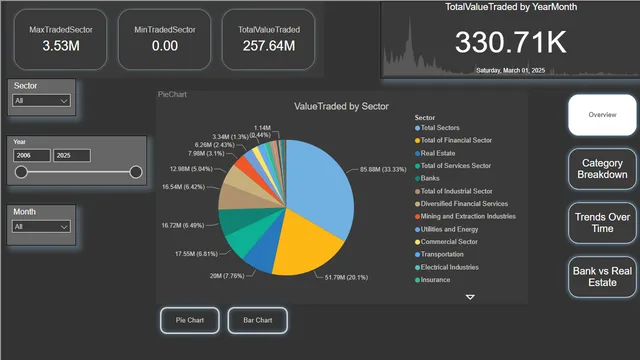Click the pie label 85.88M (33.33%)

click(x=383, y=169)
